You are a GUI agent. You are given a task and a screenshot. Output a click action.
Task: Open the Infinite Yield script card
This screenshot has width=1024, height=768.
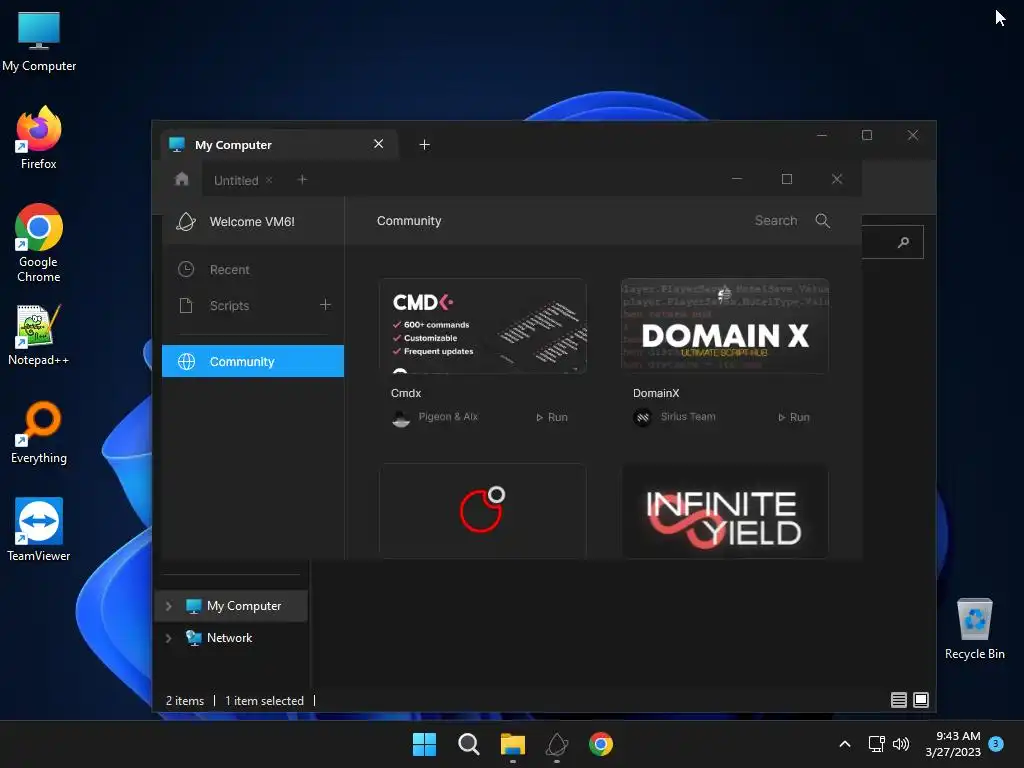[725, 511]
